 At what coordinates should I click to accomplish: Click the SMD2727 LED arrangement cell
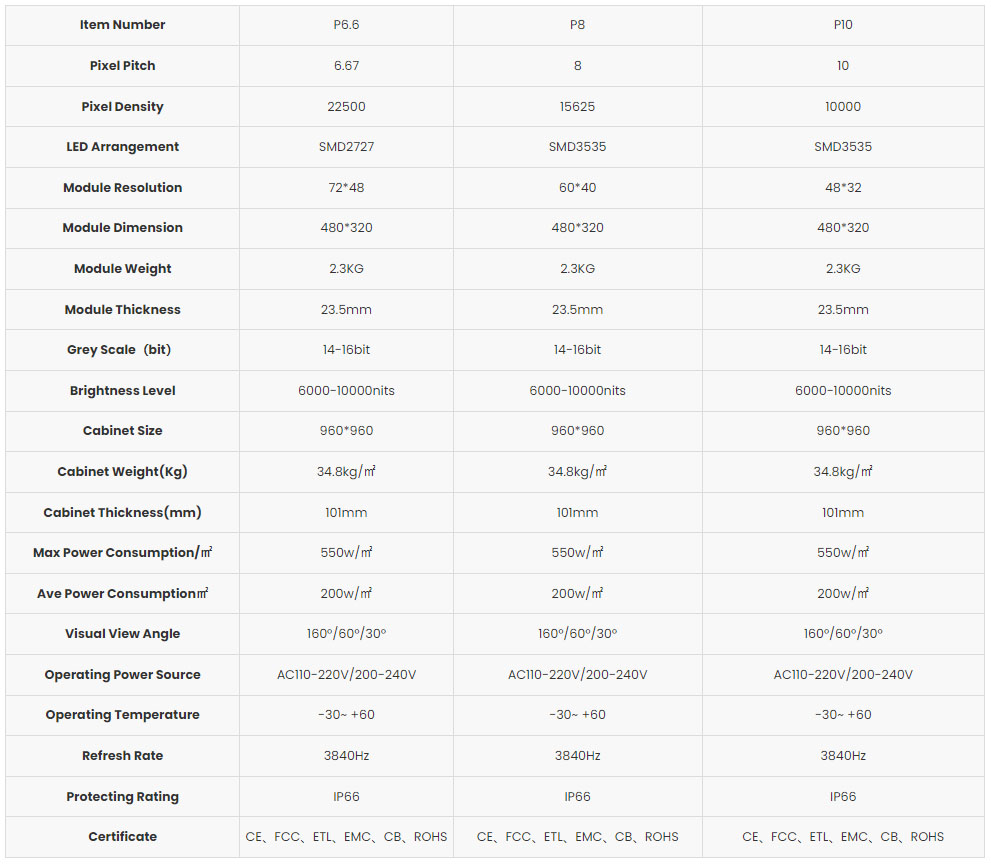tap(346, 147)
